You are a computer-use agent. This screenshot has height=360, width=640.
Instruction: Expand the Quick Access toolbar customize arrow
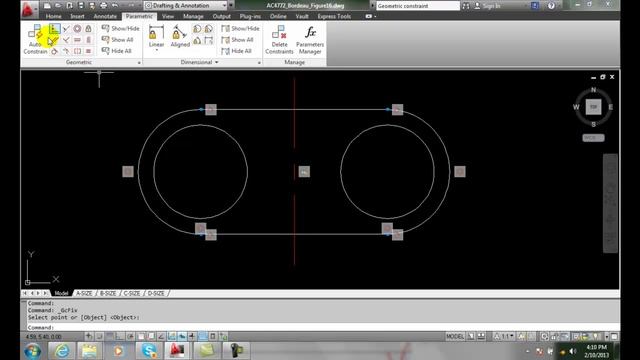231,6
